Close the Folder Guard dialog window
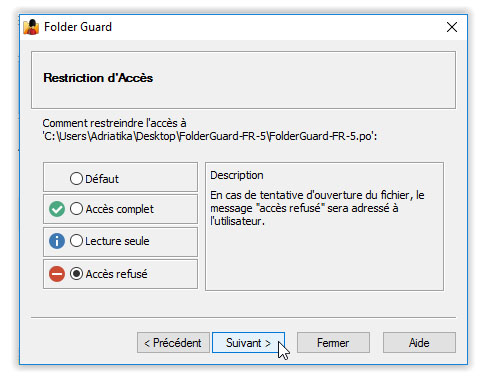Image resolution: width=495 pixels, height=384 pixels. (x=452, y=27)
